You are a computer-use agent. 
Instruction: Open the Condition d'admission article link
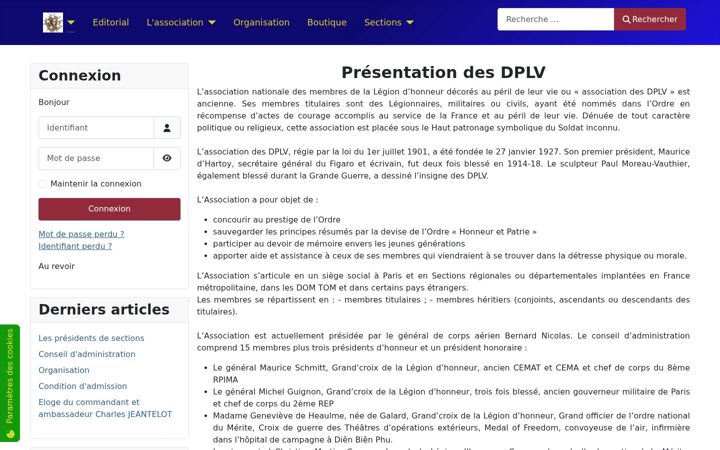[x=83, y=386]
